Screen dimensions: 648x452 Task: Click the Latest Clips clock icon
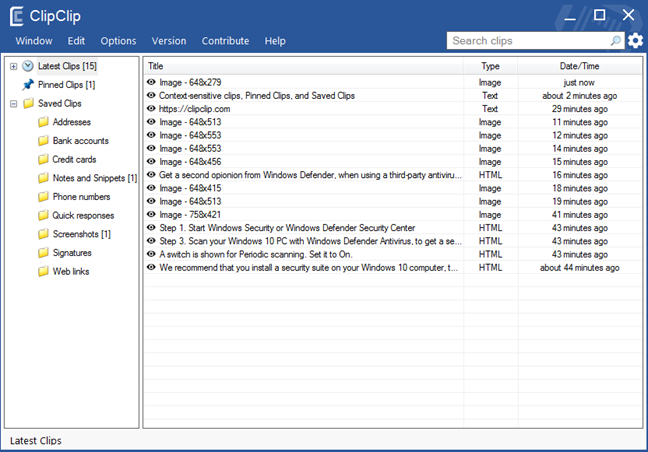click(28, 66)
